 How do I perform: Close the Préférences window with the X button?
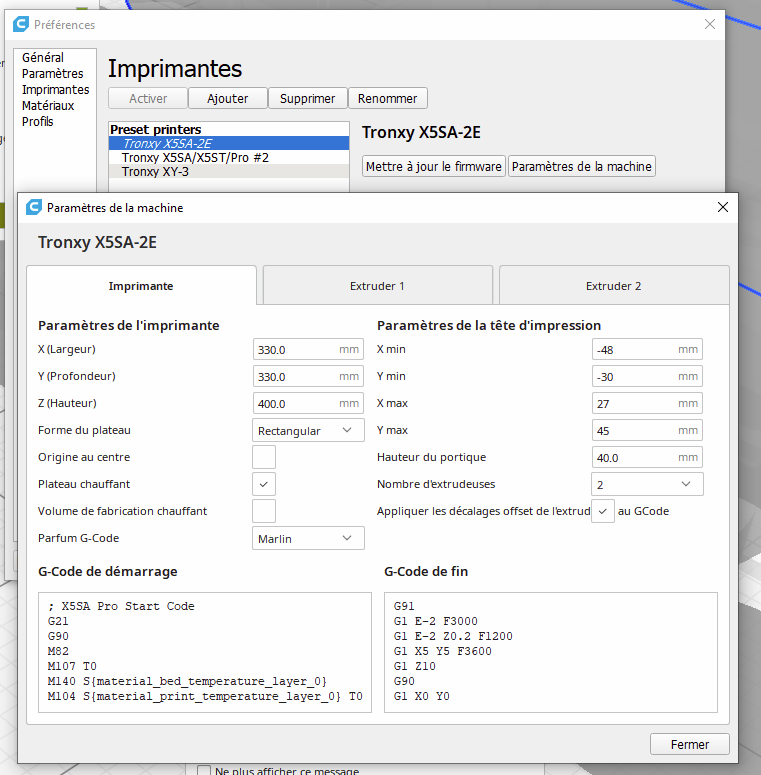click(x=710, y=24)
